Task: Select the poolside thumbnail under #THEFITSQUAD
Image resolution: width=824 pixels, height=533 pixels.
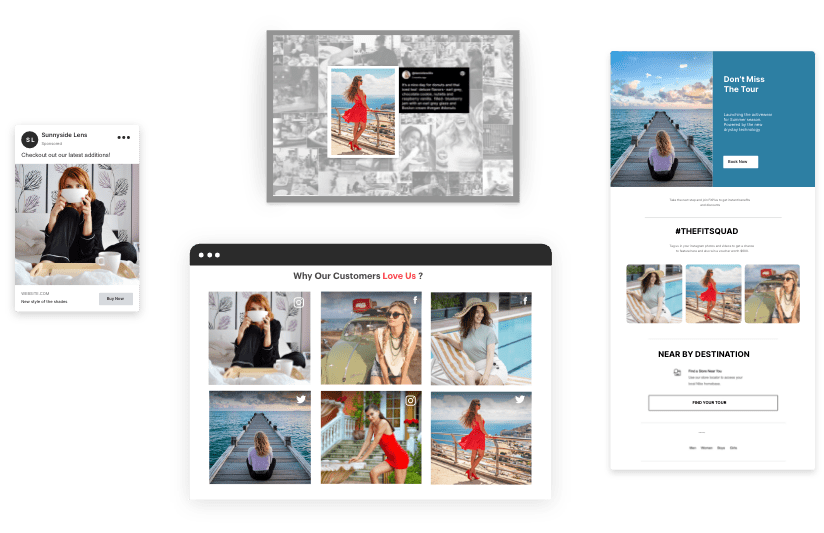Action: [x=654, y=293]
